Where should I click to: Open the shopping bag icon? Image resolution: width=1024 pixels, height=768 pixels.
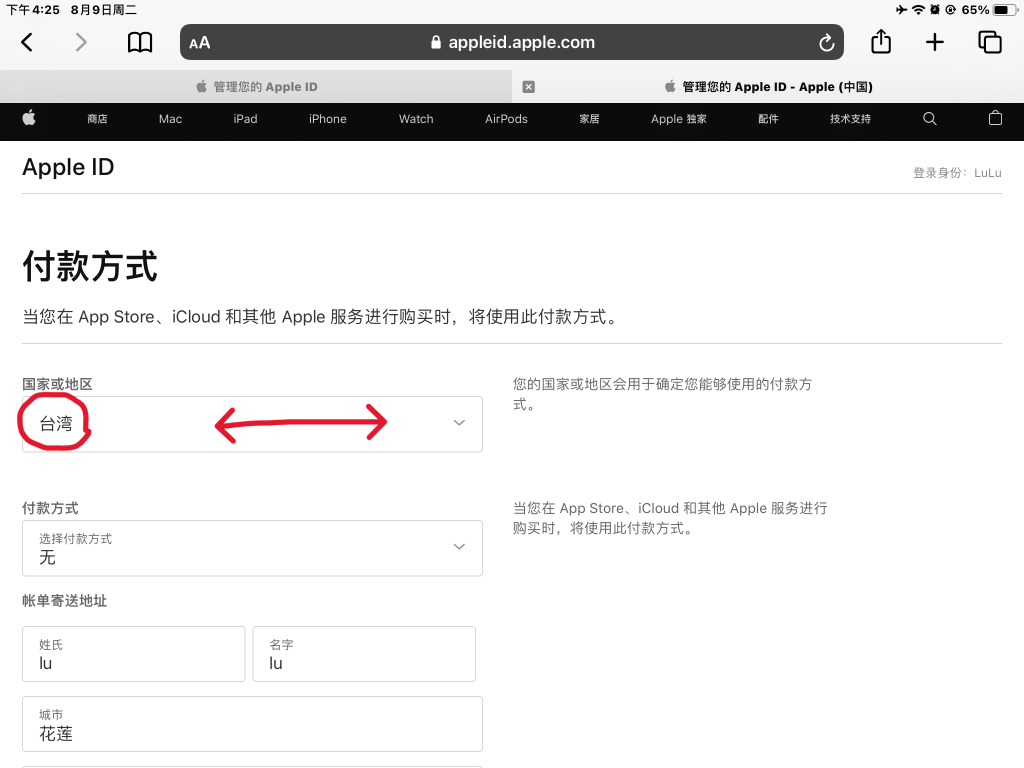[x=995, y=118]
